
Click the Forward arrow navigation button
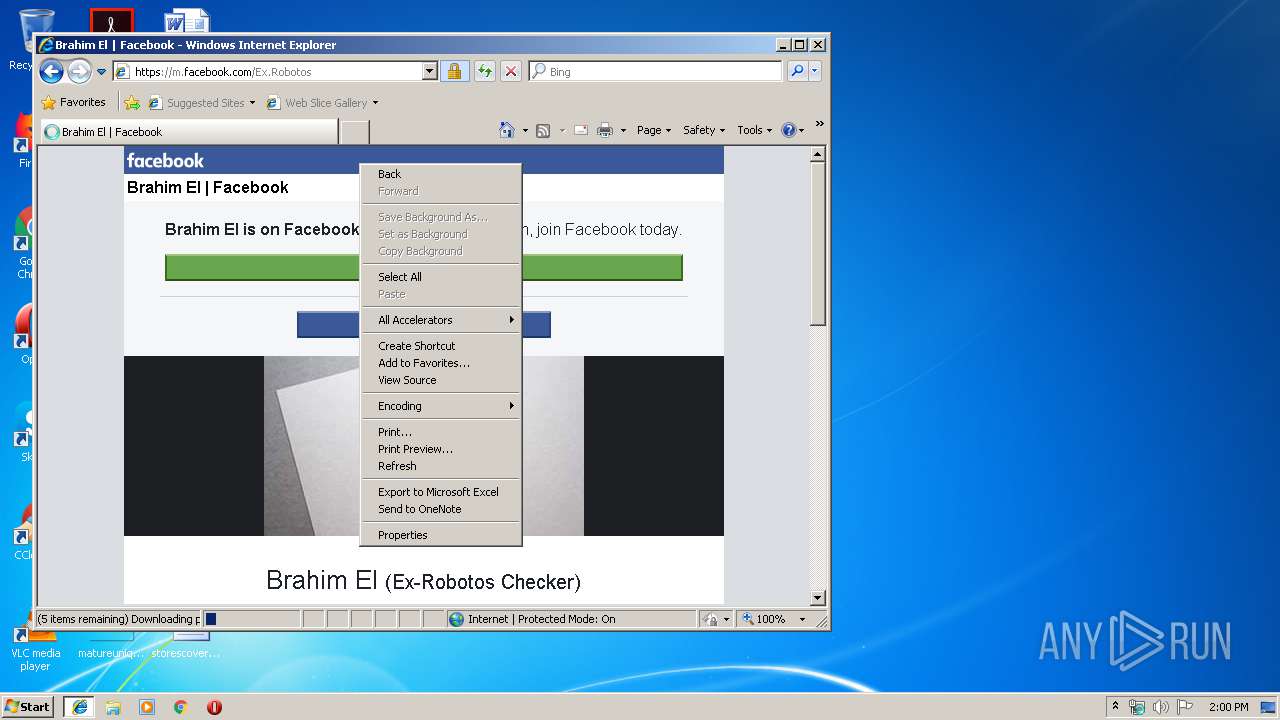tap(79, 71)
